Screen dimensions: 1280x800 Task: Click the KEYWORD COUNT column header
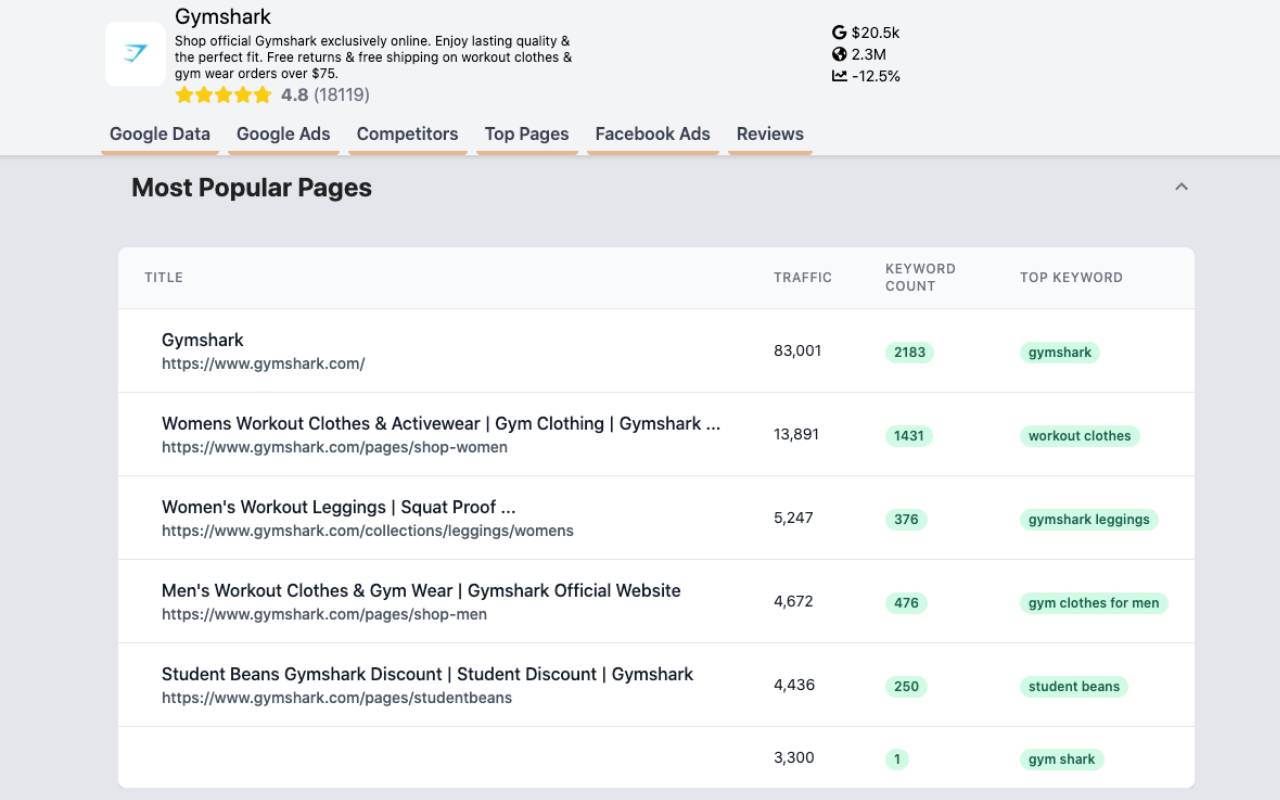coord(920,277)
